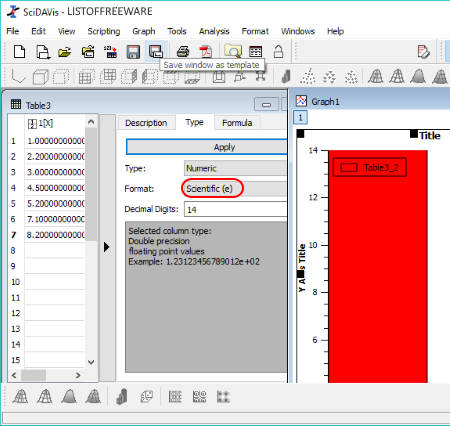
Task: Toggle layer 1 button in Graph1
Action: point(300,117)
